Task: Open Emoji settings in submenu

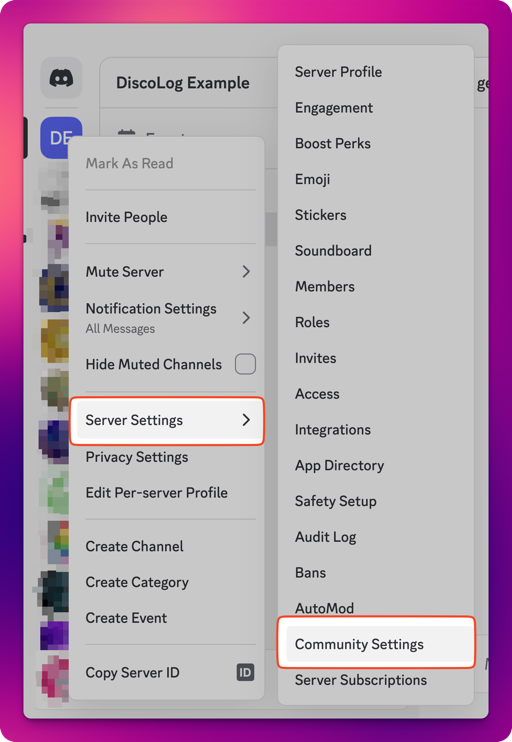Action: click(x=376, y=179)
